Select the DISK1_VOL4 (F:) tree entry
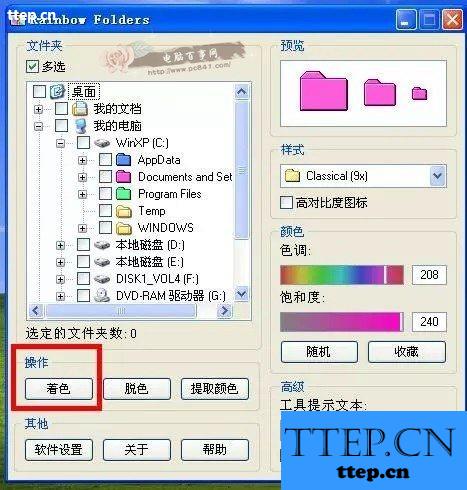This screenshot has width=467, height=490. tap(157, 279)
